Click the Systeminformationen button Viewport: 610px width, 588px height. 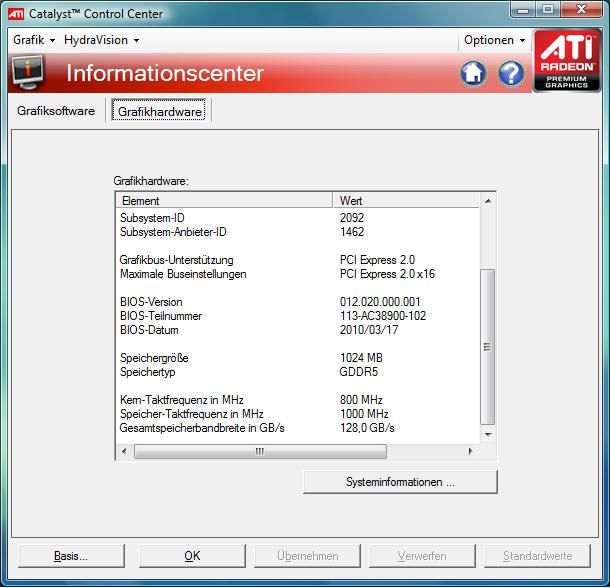(400, 482)
